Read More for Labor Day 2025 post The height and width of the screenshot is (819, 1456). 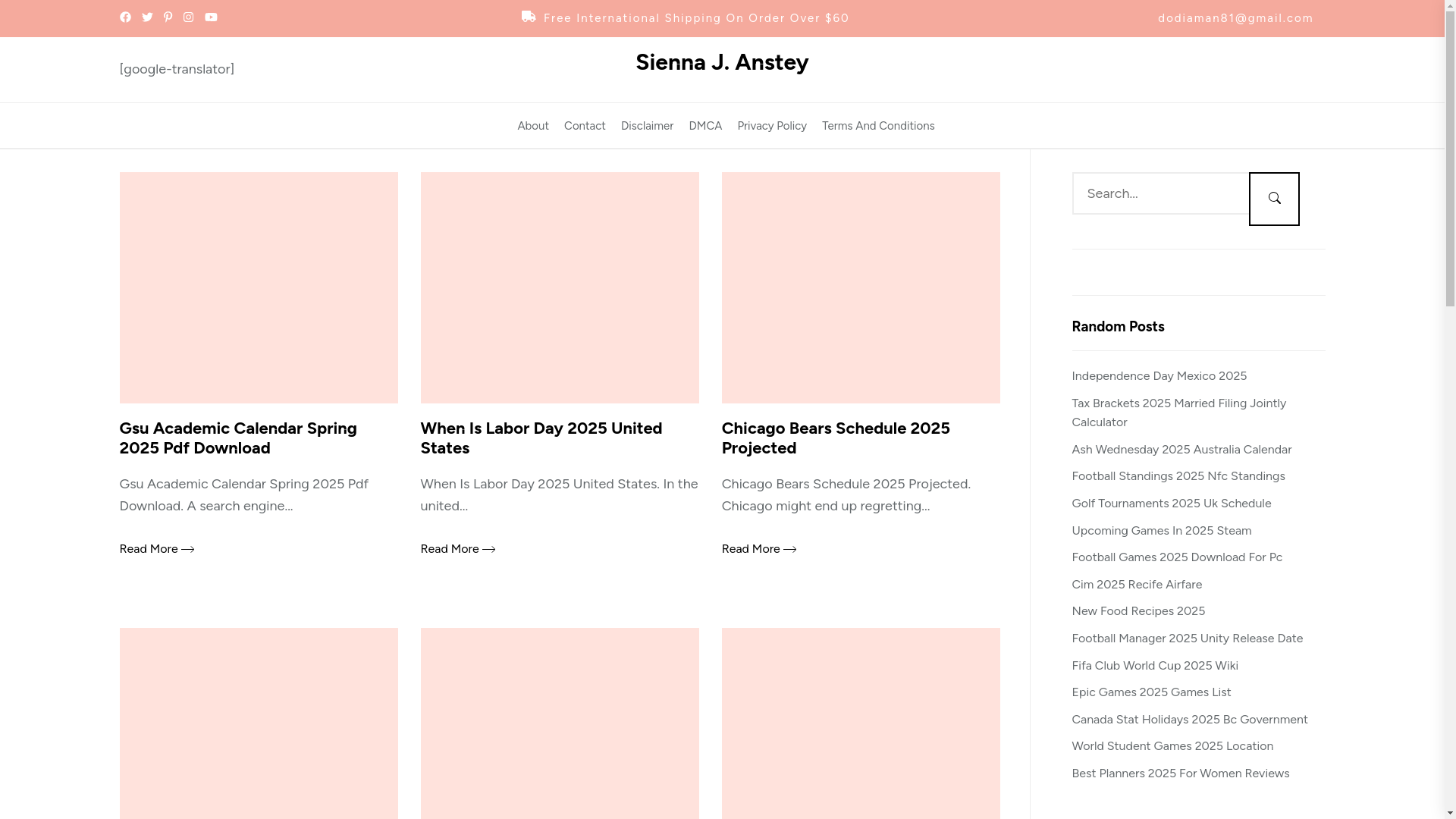point(458,549)
